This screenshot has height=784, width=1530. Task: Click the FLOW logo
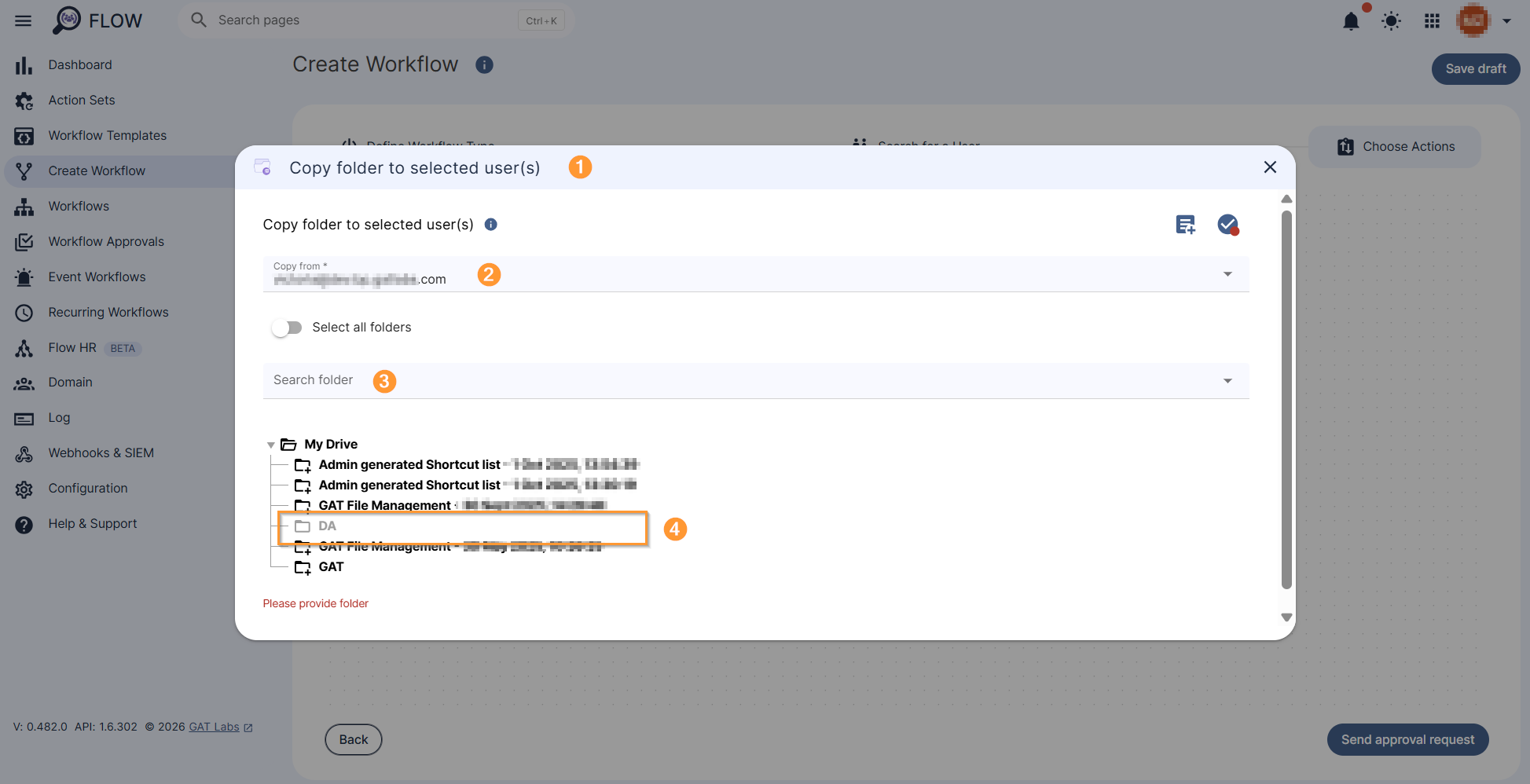[x=97, y=20]
